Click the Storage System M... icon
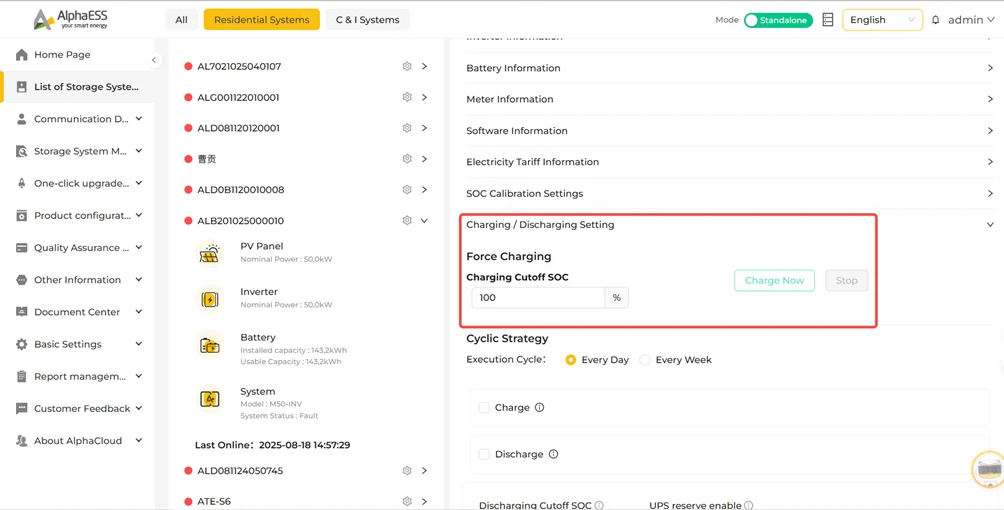Screen dimensions: 1004x510 tap(22, 151)
